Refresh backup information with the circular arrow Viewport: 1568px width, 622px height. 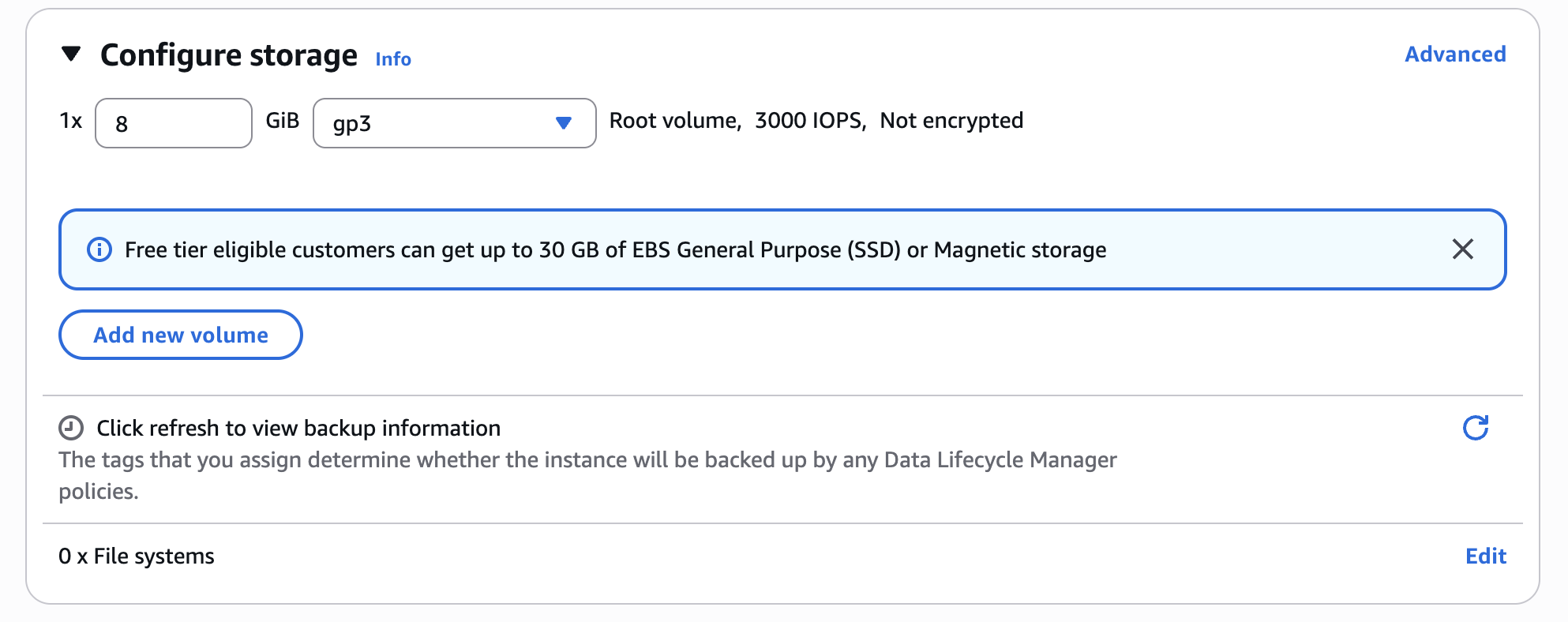pos(1475,428)
